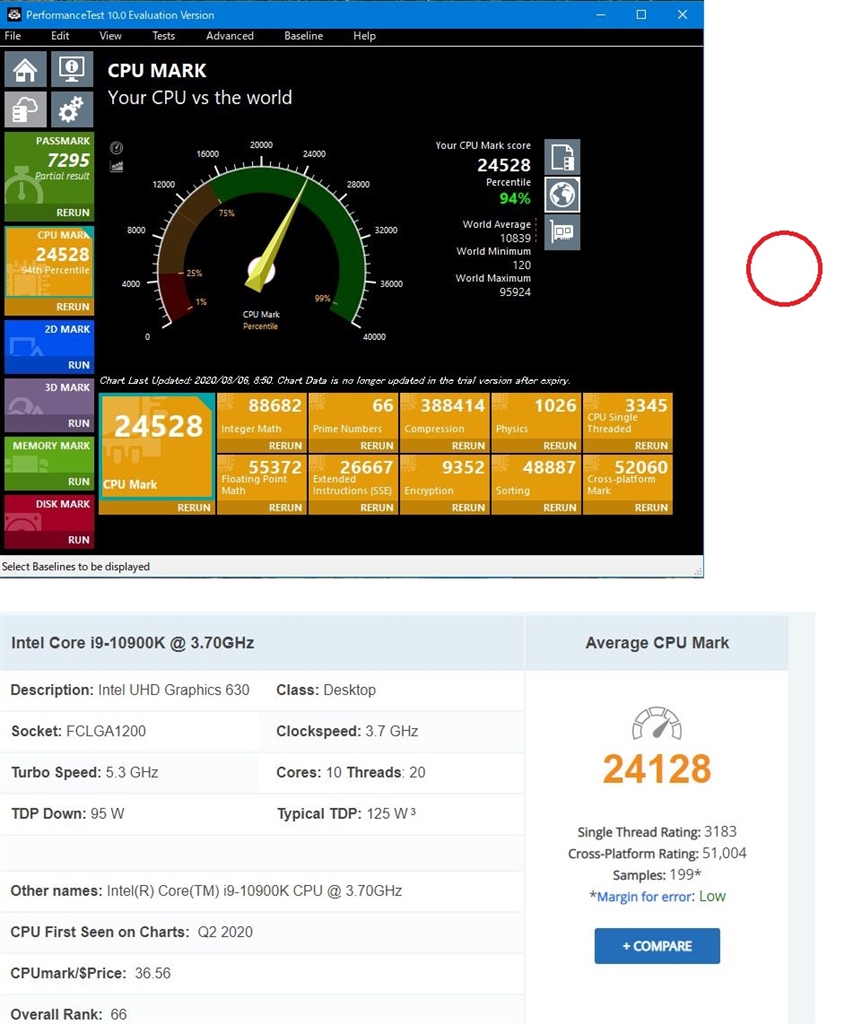Run the Disk Mark test
The image size is (861, 1024).
tap(79, 540)
